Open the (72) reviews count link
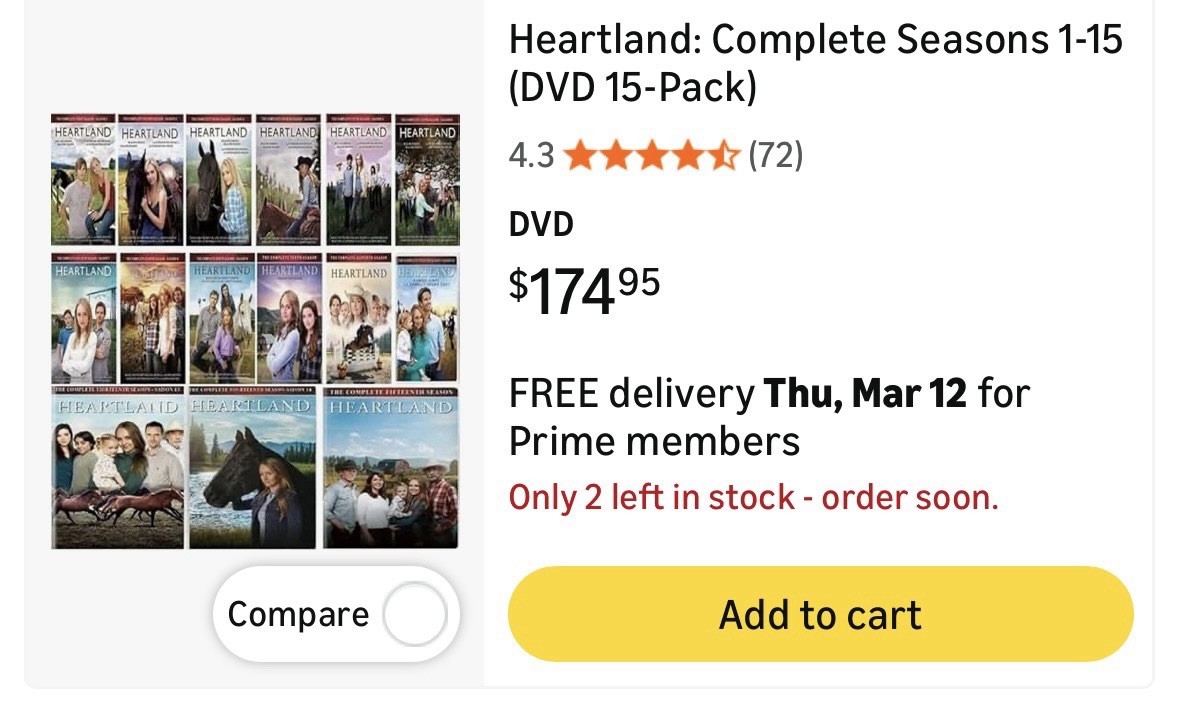This screenshot has height=702, width=1179. tap(775, 156)
